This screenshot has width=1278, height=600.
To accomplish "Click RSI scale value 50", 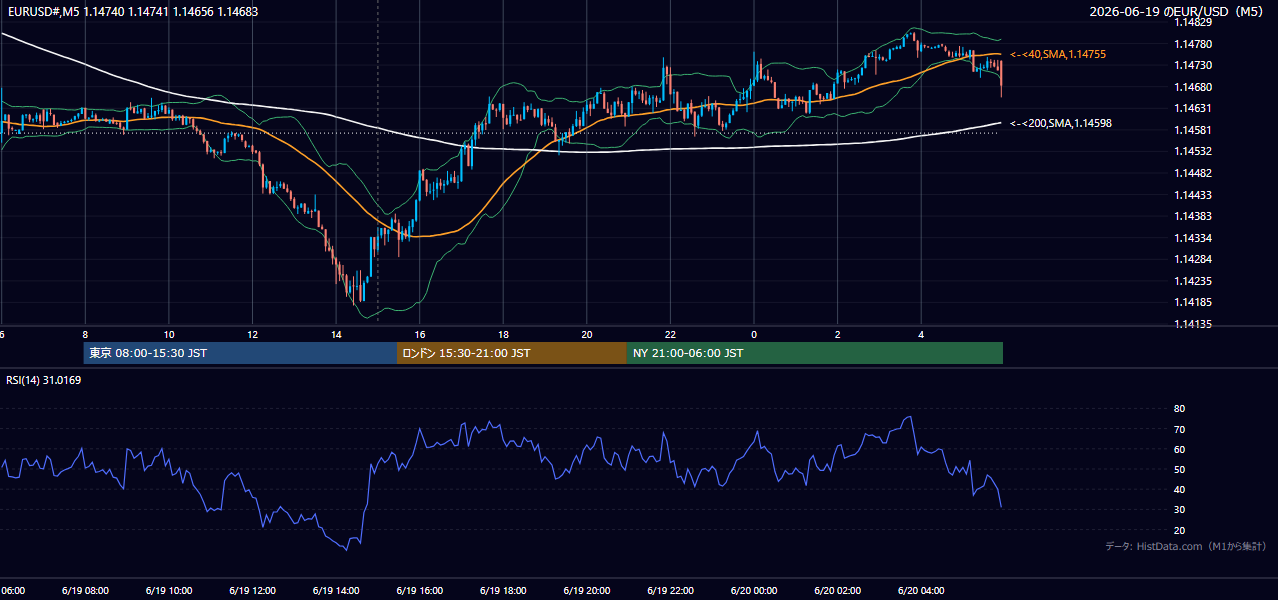I will tap(1179, 469).
